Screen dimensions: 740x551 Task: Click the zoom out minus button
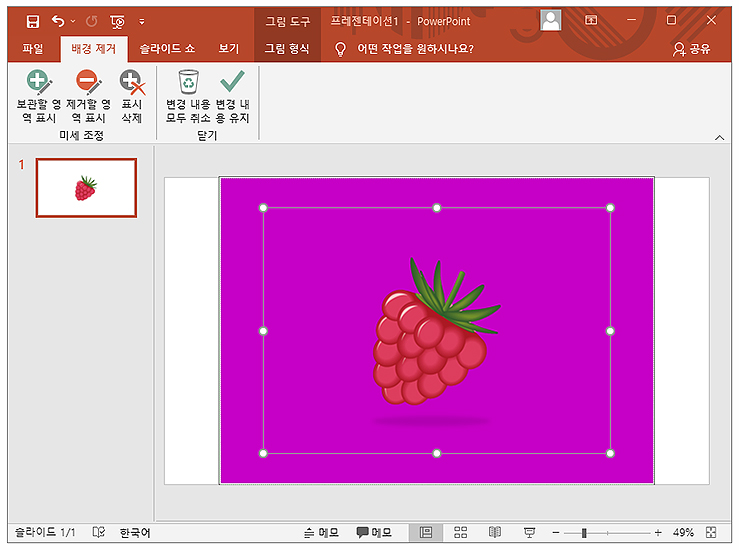pyautogui.click(x=556, y=533)
